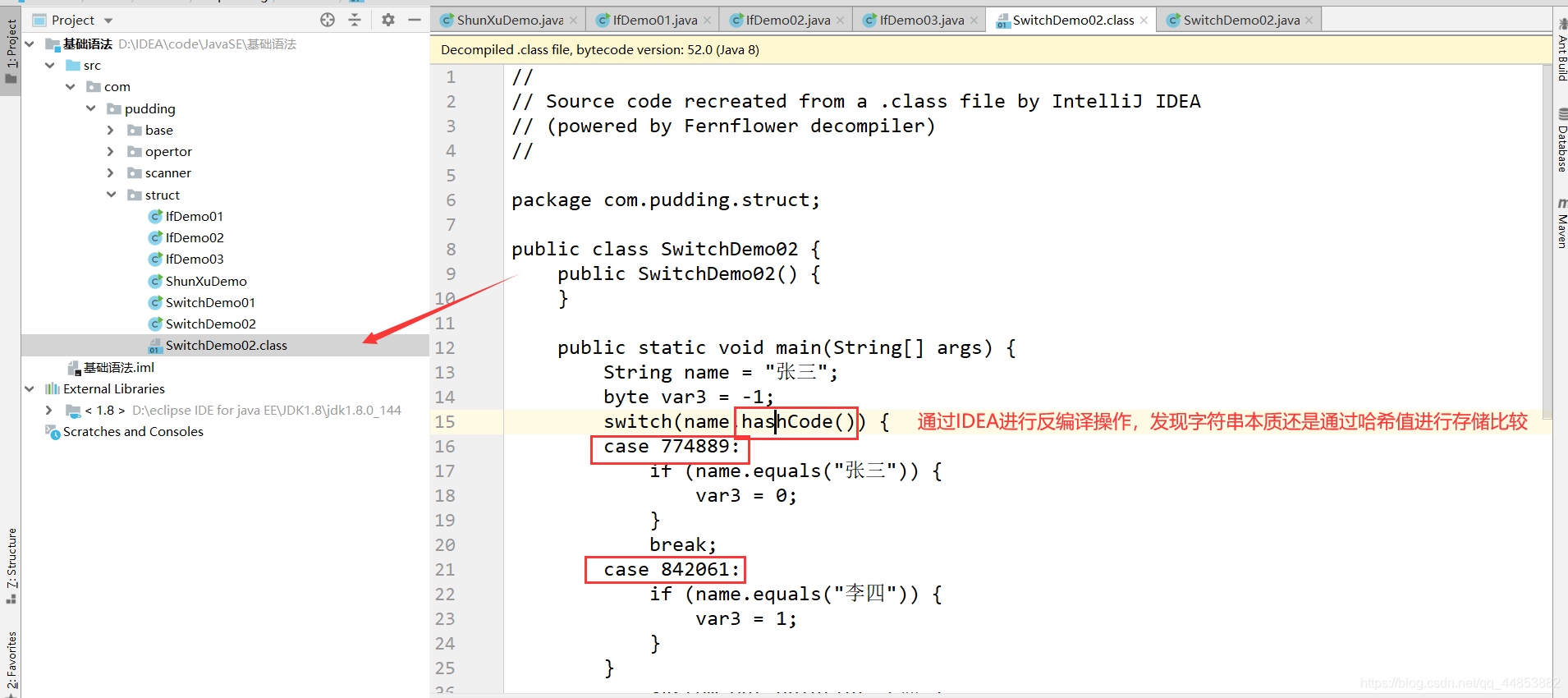Screen dimensions: 1568x698
Task: Click the struct folder icon
Action: point(135,195)
